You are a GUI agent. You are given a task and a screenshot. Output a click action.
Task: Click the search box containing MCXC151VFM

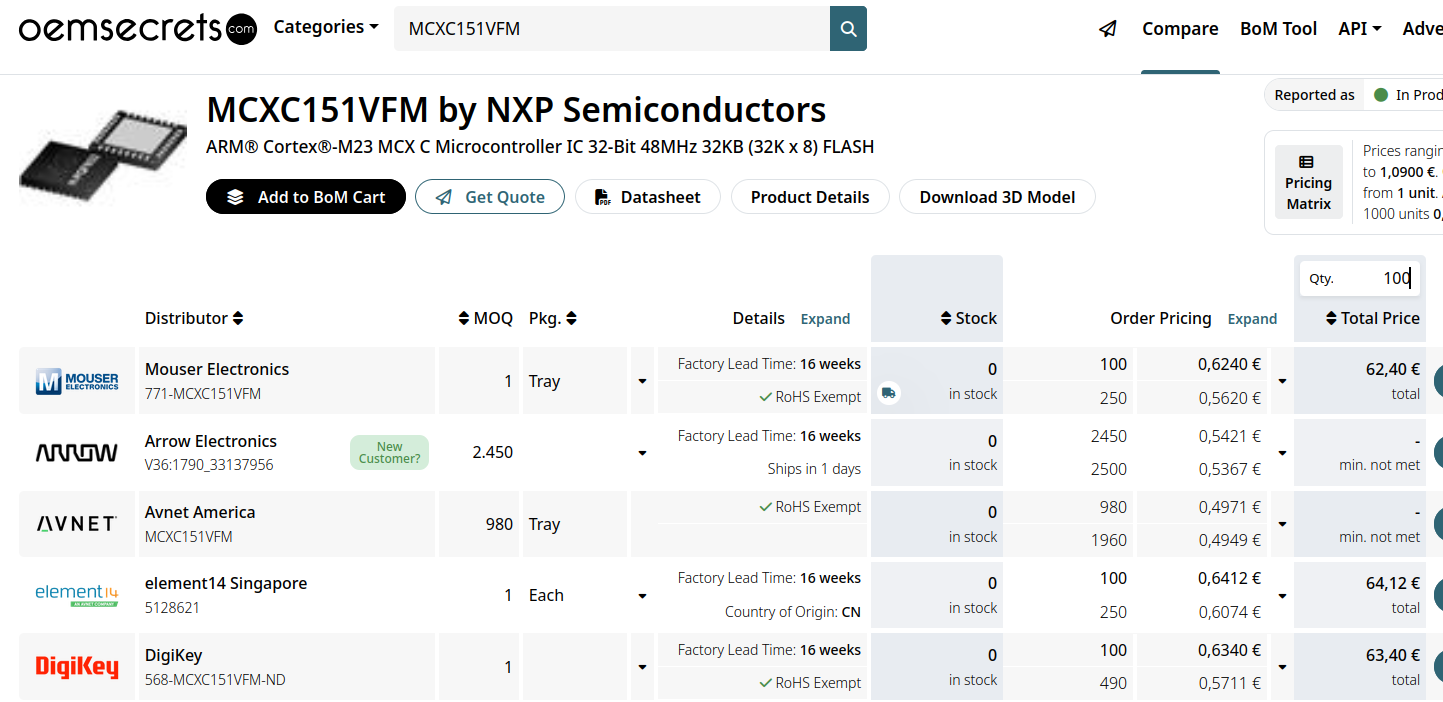(612, 29)
